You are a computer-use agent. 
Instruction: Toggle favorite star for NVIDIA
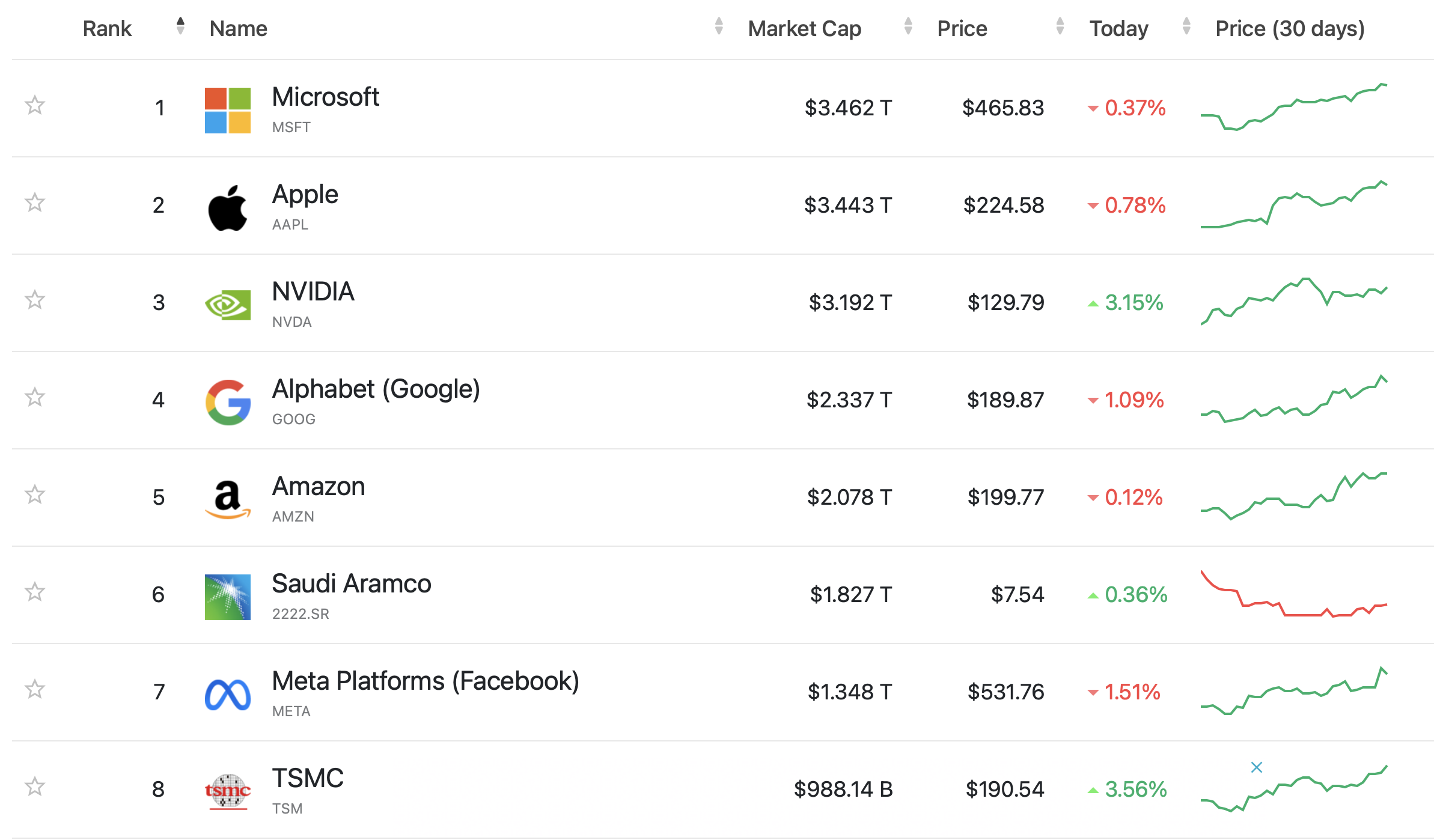(x=35, y=300)
